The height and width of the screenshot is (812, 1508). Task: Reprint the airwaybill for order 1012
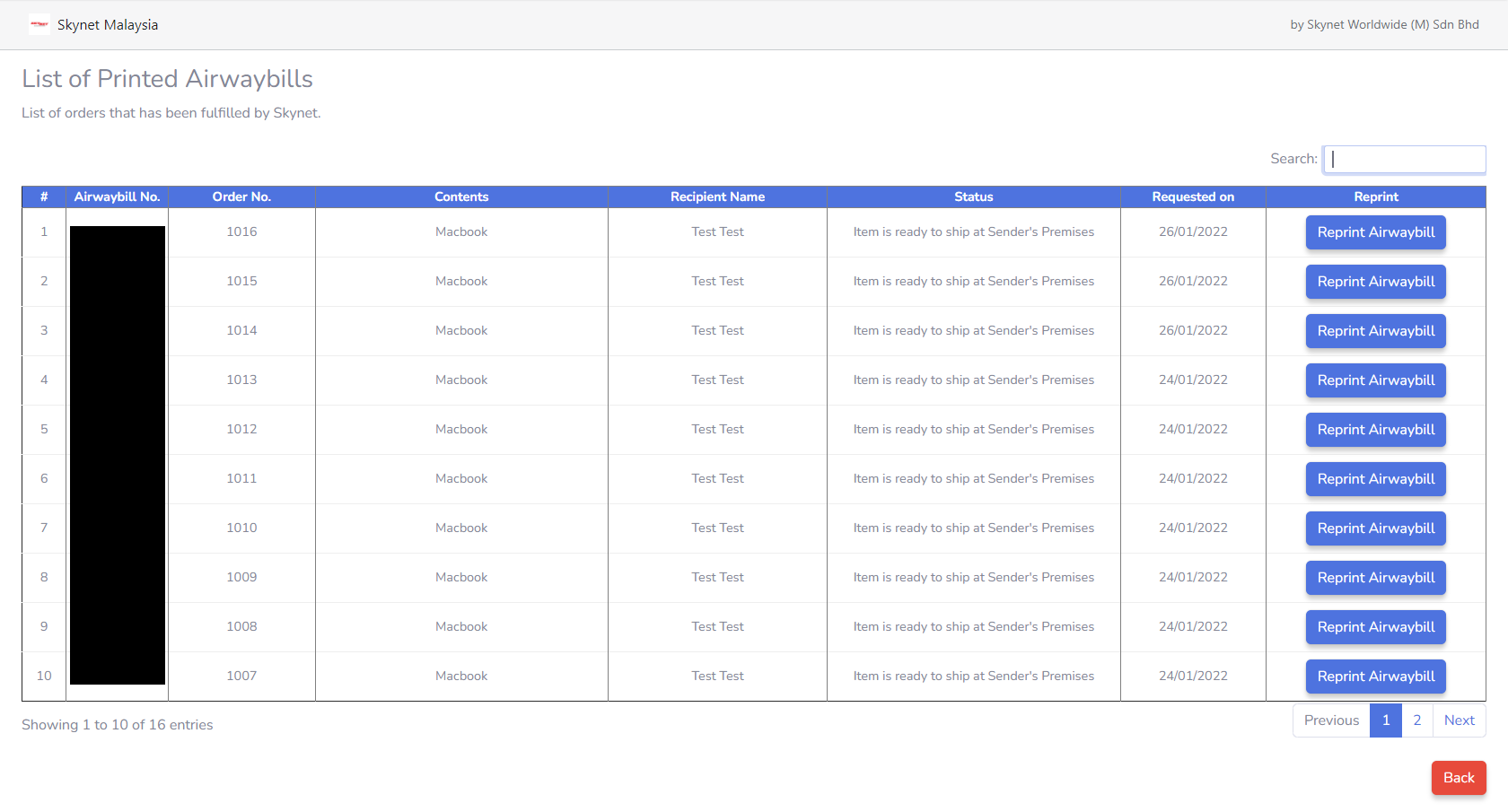pyautogui.click(x=1375, y=429)
